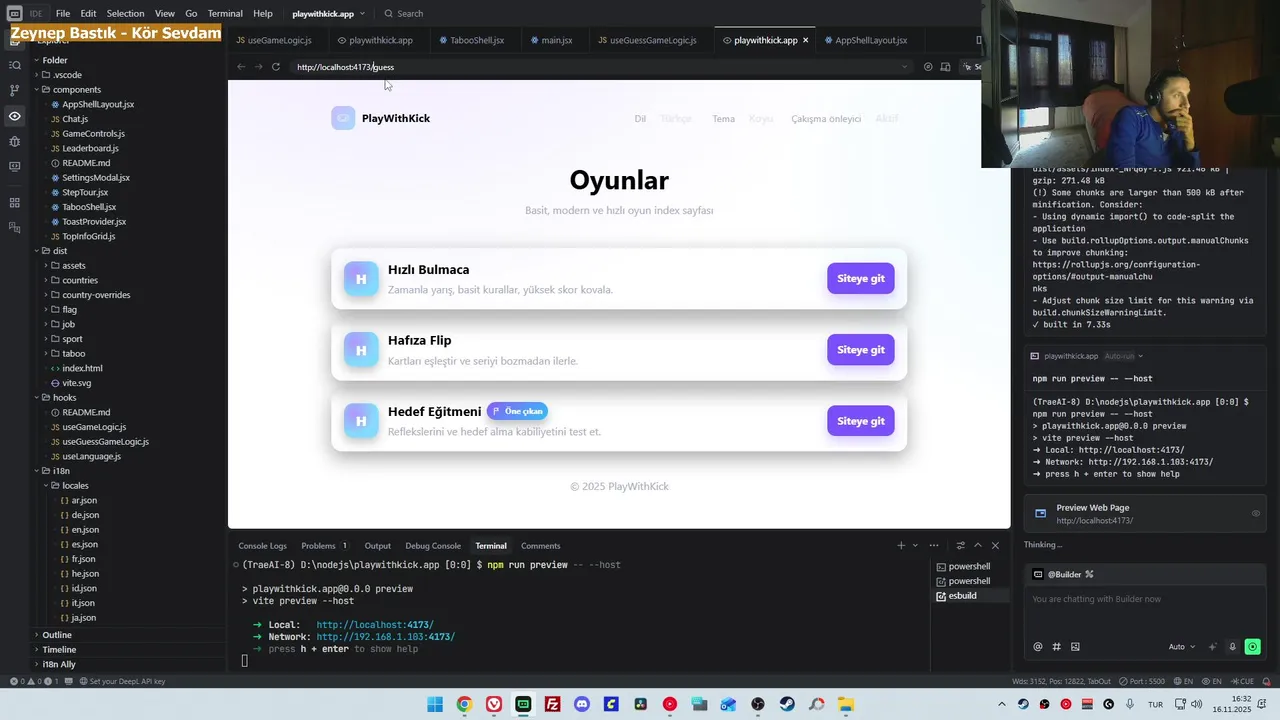Open the Search view in the activity bar

(x=14, y=65)
